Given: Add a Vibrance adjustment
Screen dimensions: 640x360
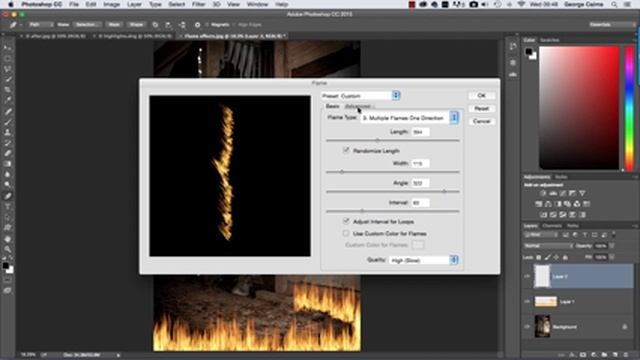Looking at the screenshot, I should click(582, 193).
